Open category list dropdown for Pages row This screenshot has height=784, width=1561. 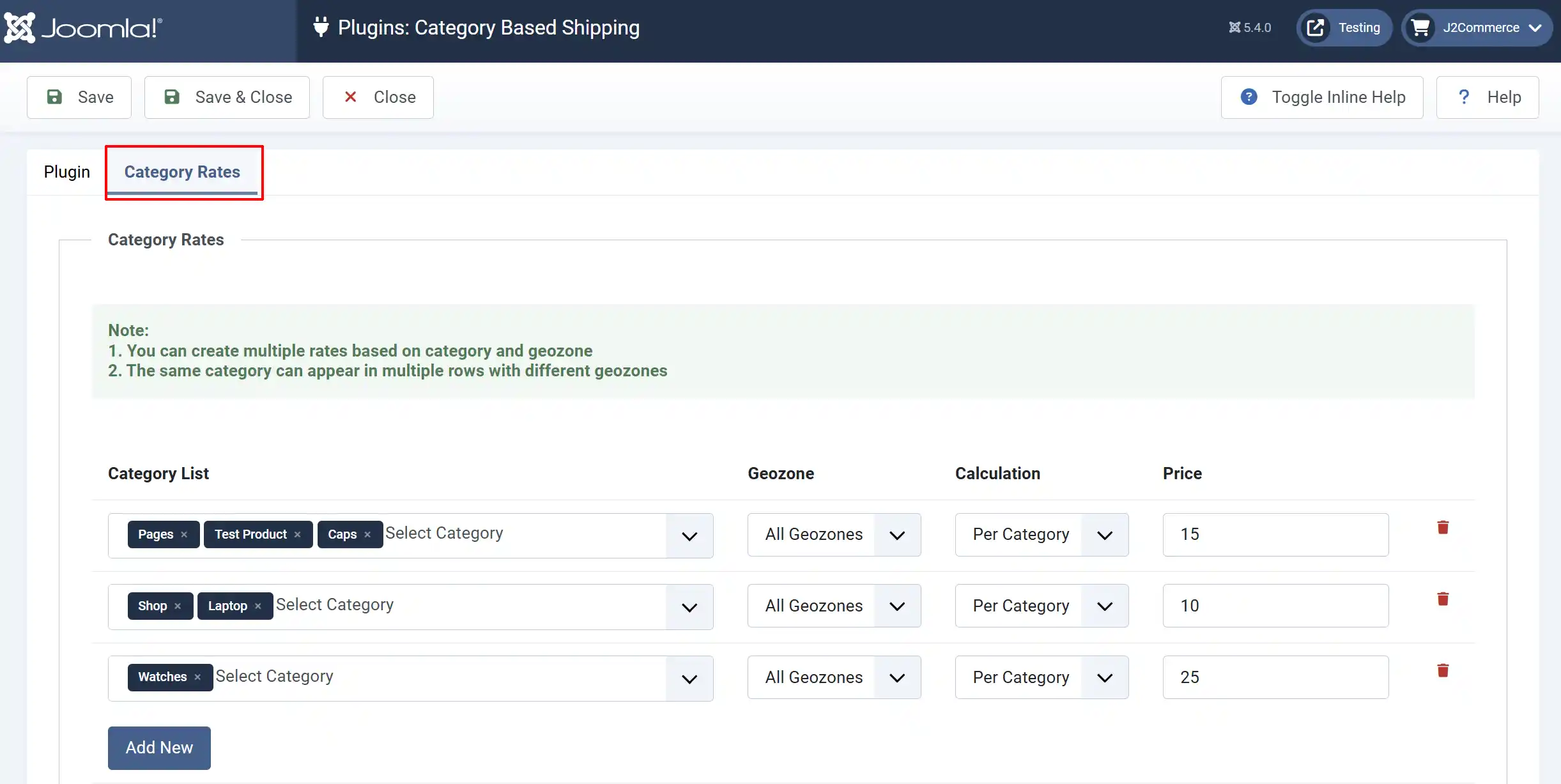[689, 536]
